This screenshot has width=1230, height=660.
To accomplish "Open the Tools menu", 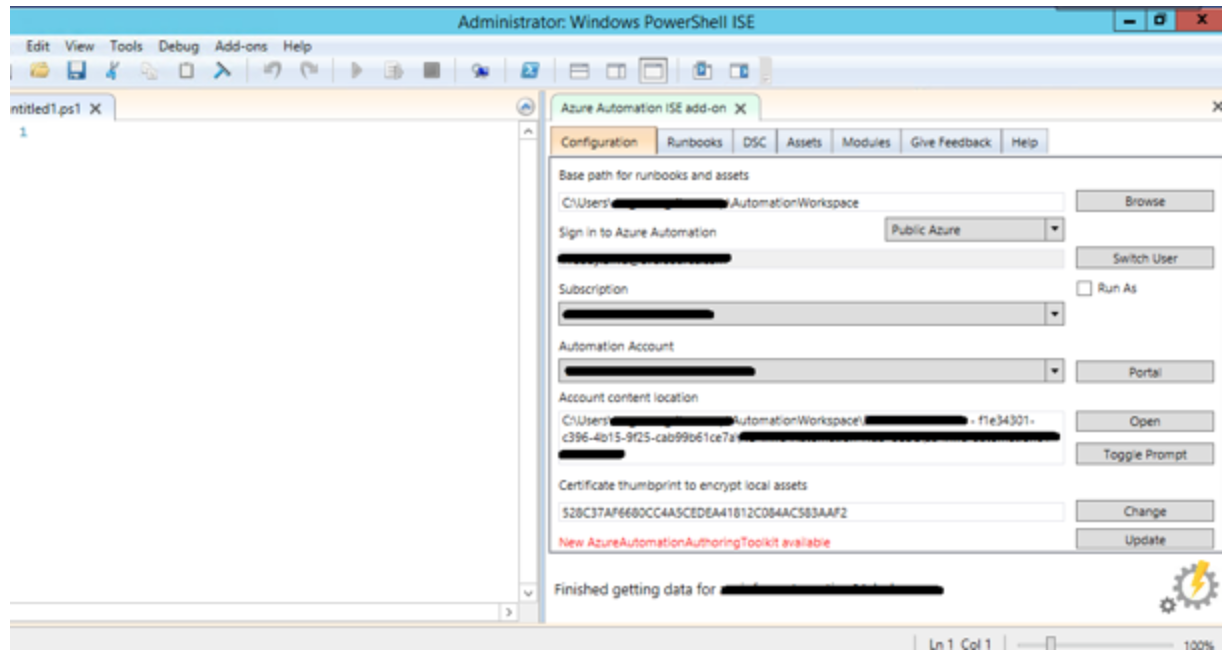I will (x=127, y=46).
